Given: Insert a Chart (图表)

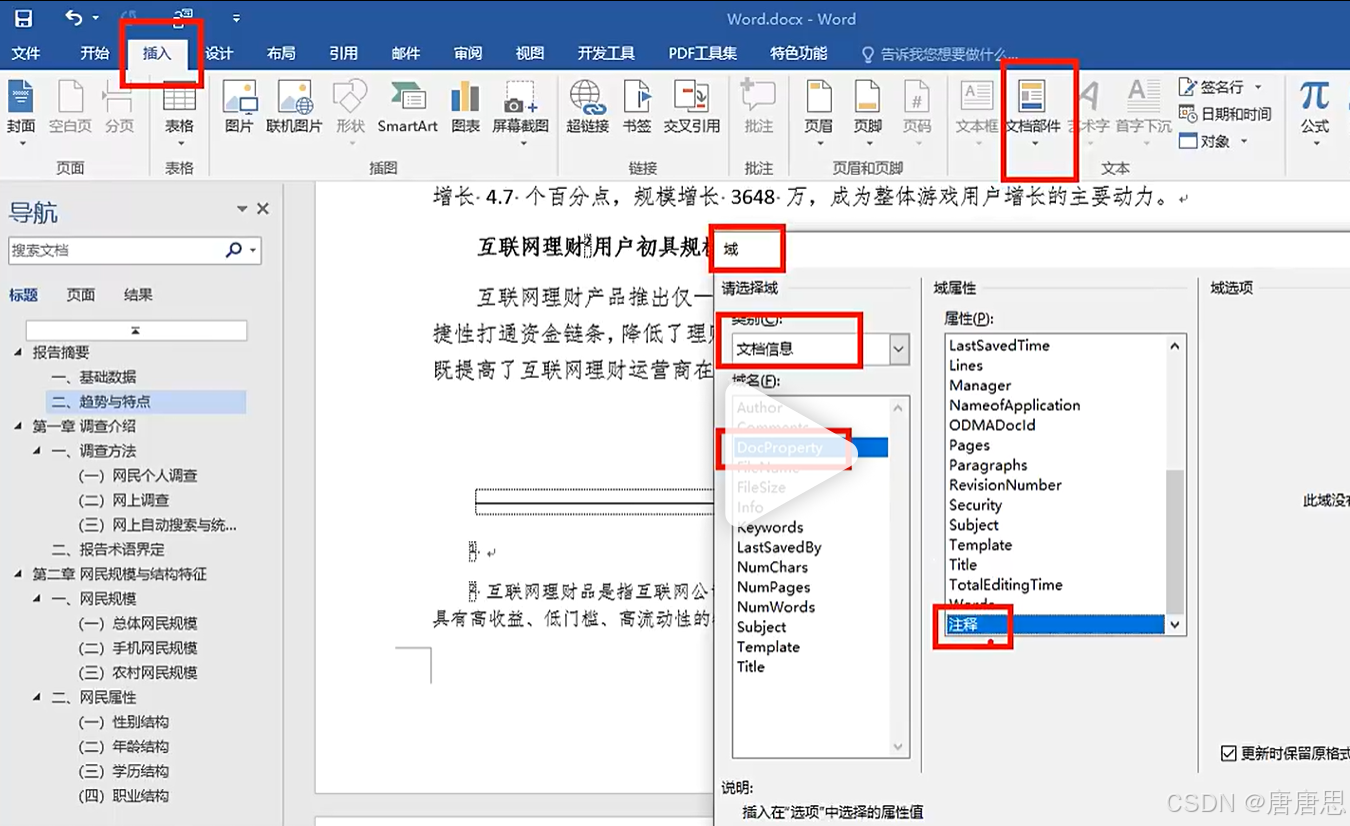Looking at the screenshot, I should pyautogui.click(x=465, y=108).
